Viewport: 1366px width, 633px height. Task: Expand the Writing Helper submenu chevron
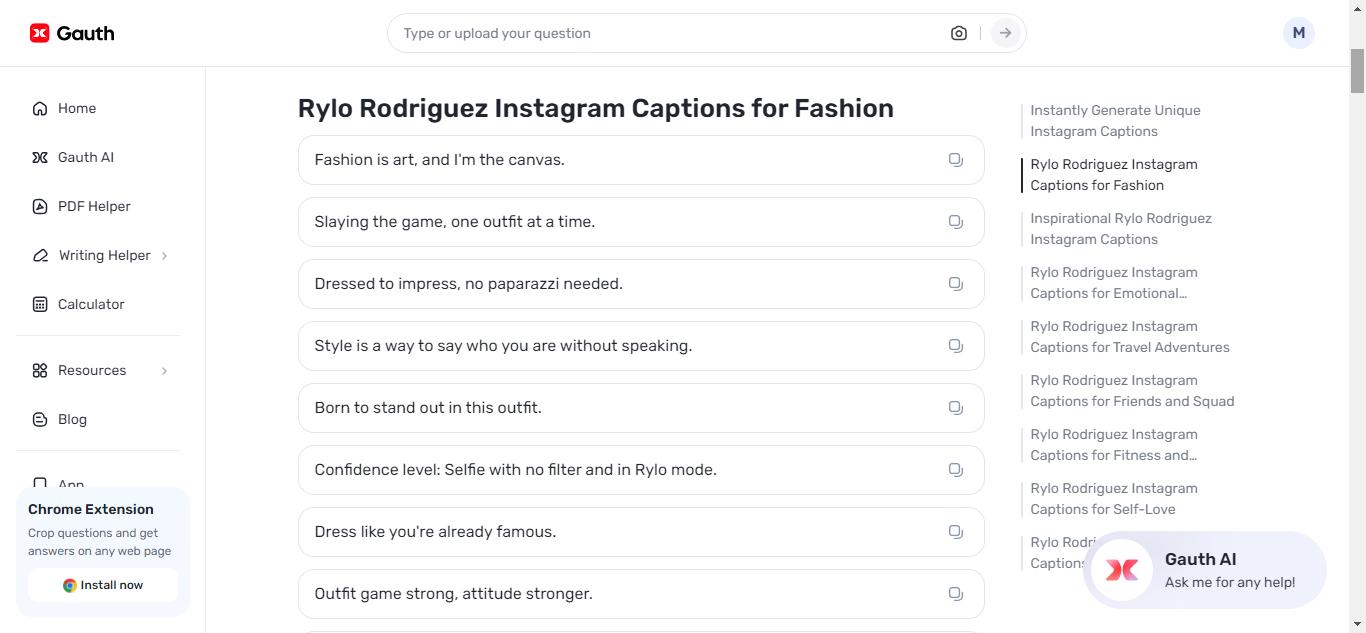[x=164, y=256]
